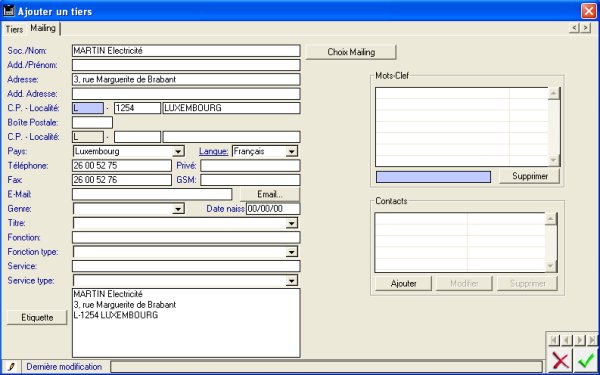Click the tab scroll right arrow
The image size is (600, 375).
pos(585,28)
